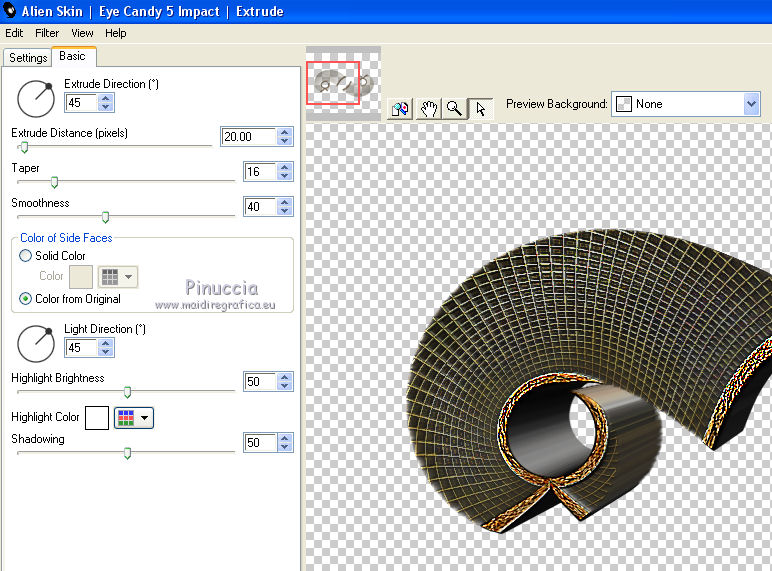This screenshot has height=571, width=772.
Task: Open the Filter menu
Action: click(47, 33)
